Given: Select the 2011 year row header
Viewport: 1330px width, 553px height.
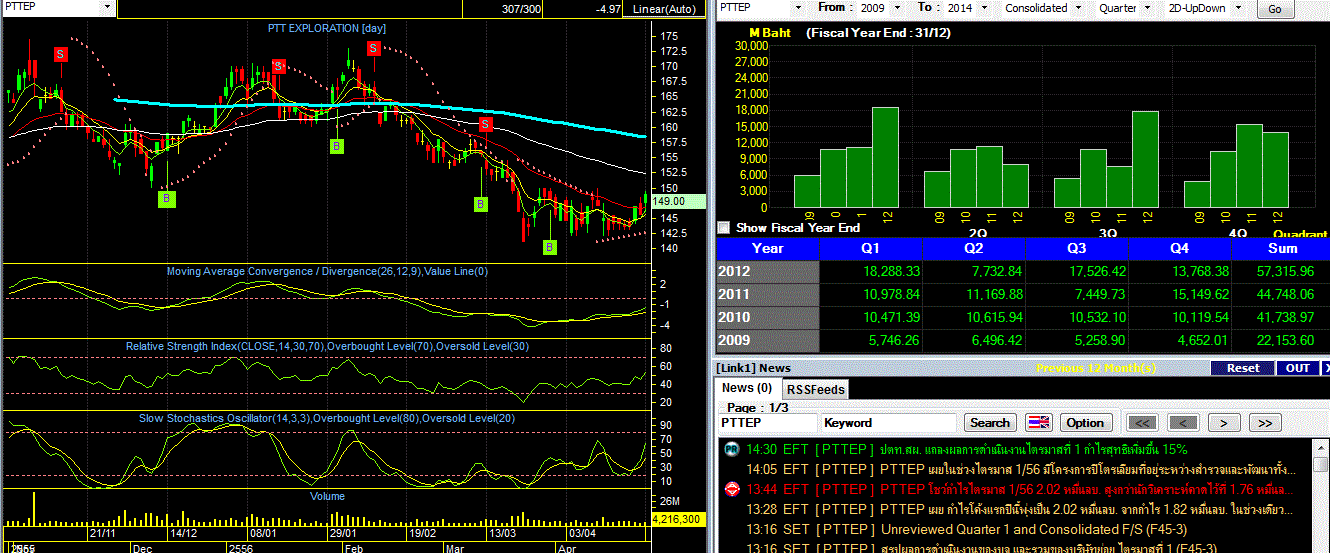Looking at the screenshot, I should coord(767,295).
